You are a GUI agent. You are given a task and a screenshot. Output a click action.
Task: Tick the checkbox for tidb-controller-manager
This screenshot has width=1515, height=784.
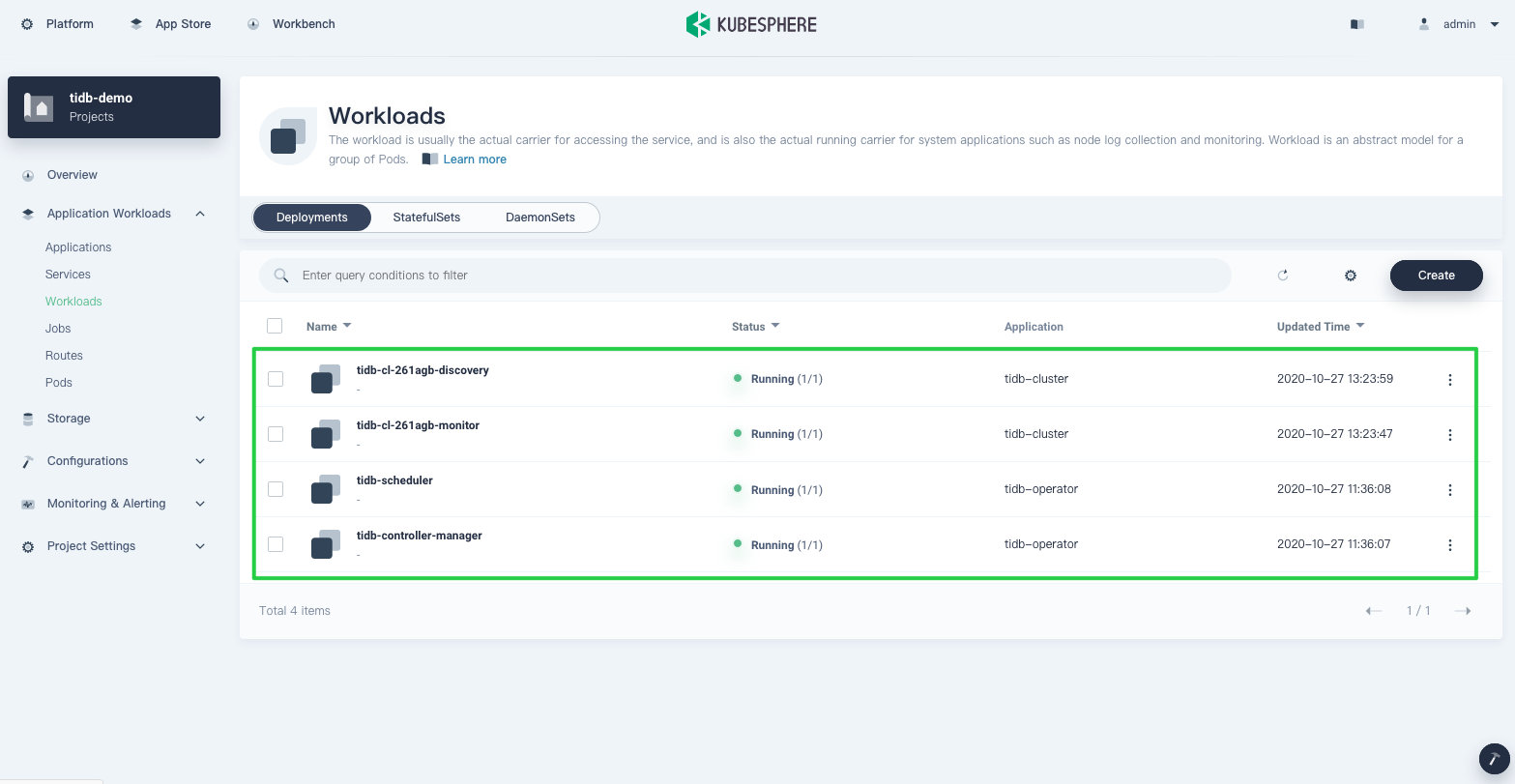point(276,544)
